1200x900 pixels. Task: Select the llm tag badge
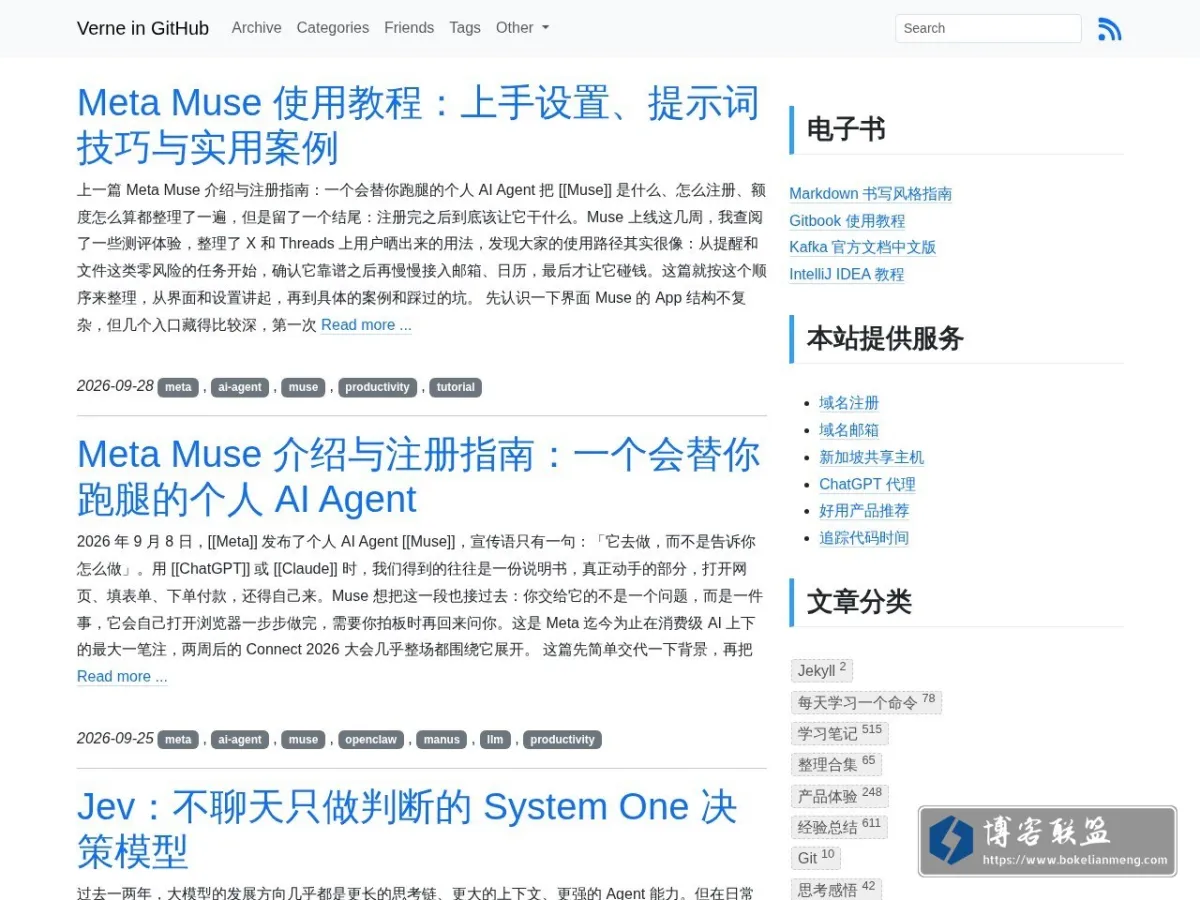coord(495,740)
